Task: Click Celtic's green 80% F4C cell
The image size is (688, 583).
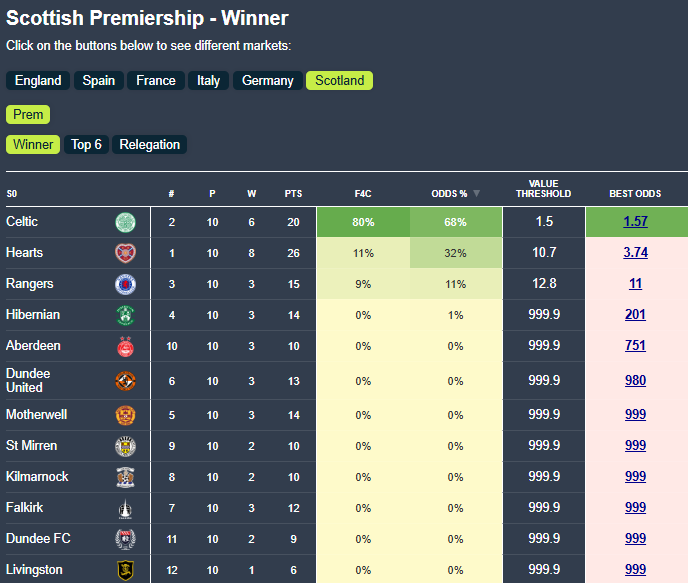Action: (363, 222)
